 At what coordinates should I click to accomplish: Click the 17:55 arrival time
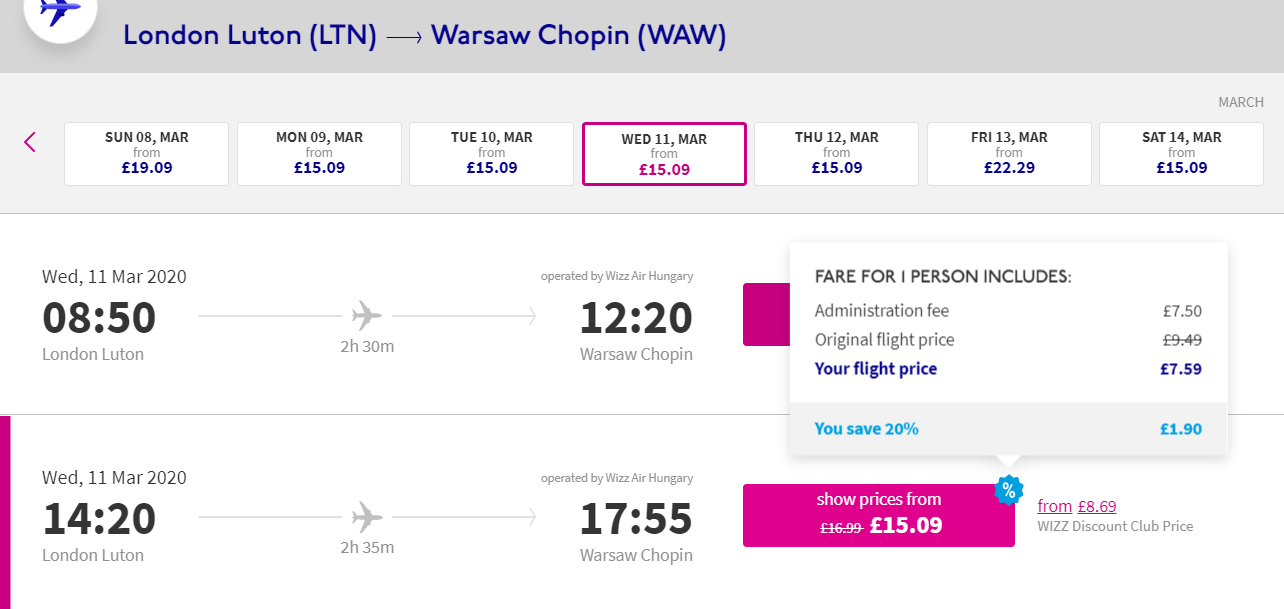tap(636, 518)
